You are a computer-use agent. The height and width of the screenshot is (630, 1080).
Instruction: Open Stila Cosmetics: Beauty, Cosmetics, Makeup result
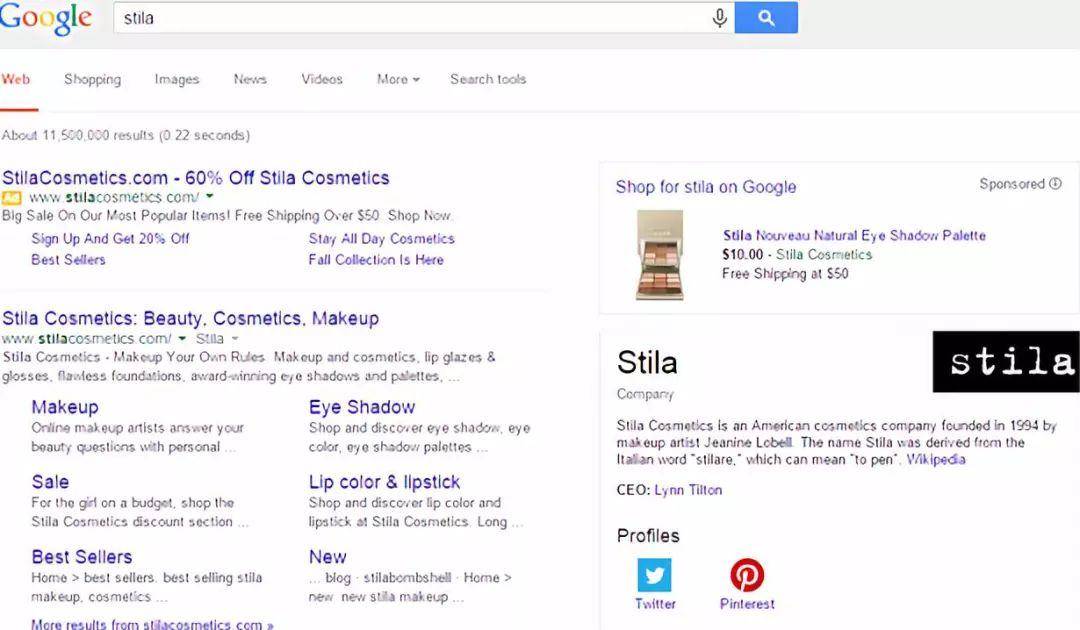[191, 318]
